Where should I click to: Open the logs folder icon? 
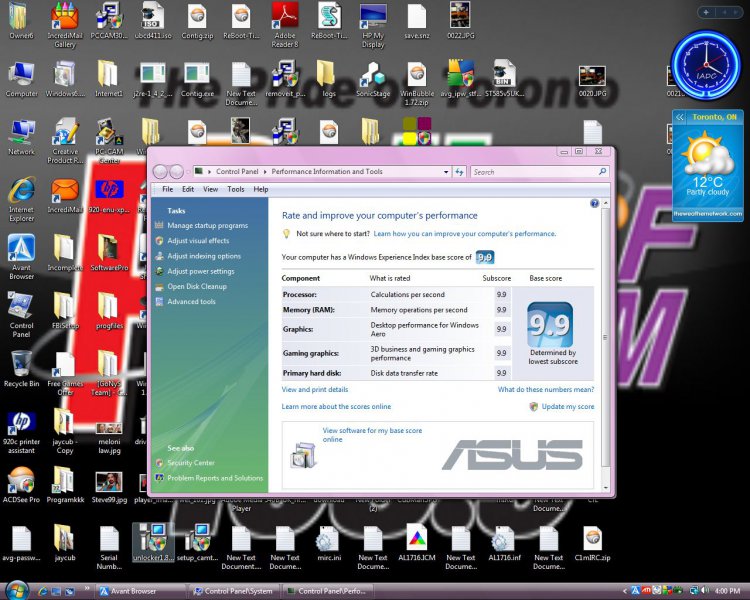point(328,80)
